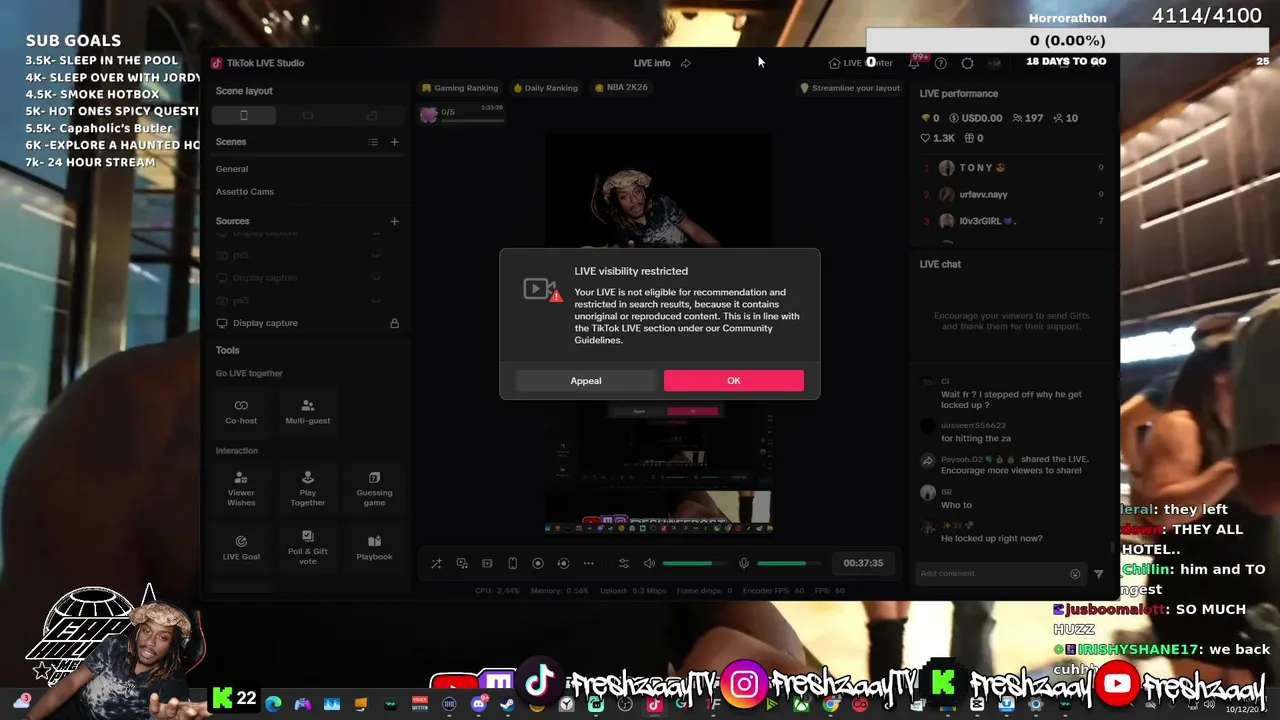Open Steam from the taskbar
This screenshot has width=1280, height=720.
point(507,705)
